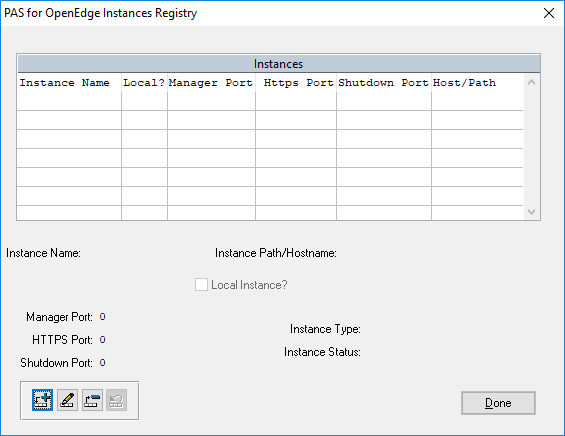
Task: Click the Https Port column header
Action: tap(296, 83)
